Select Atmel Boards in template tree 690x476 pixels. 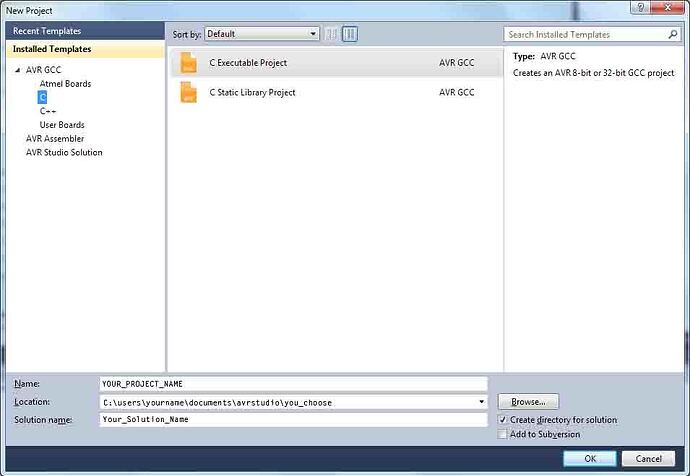(x=65, y=84)
